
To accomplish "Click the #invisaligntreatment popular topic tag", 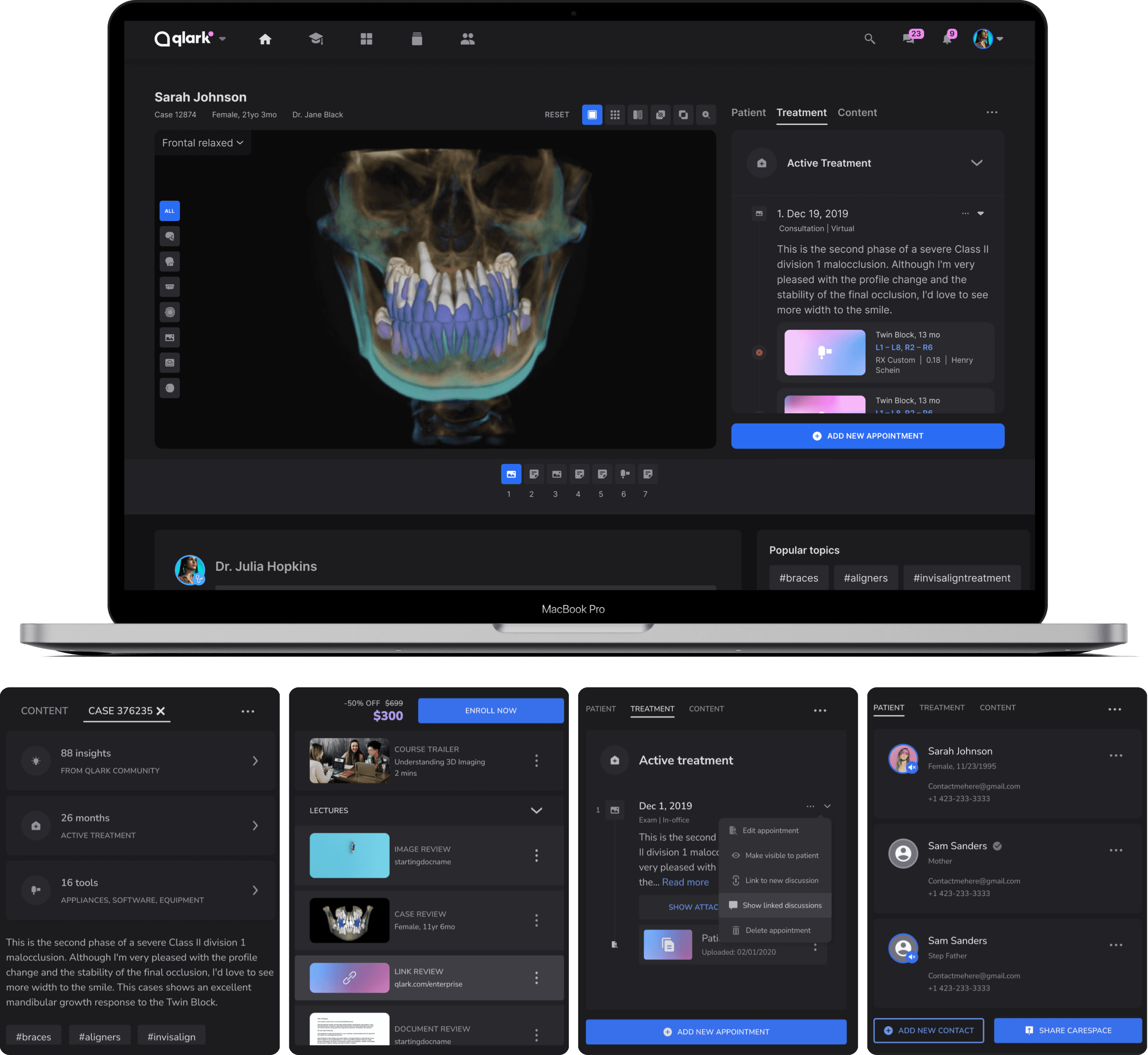I will point(962,578).
